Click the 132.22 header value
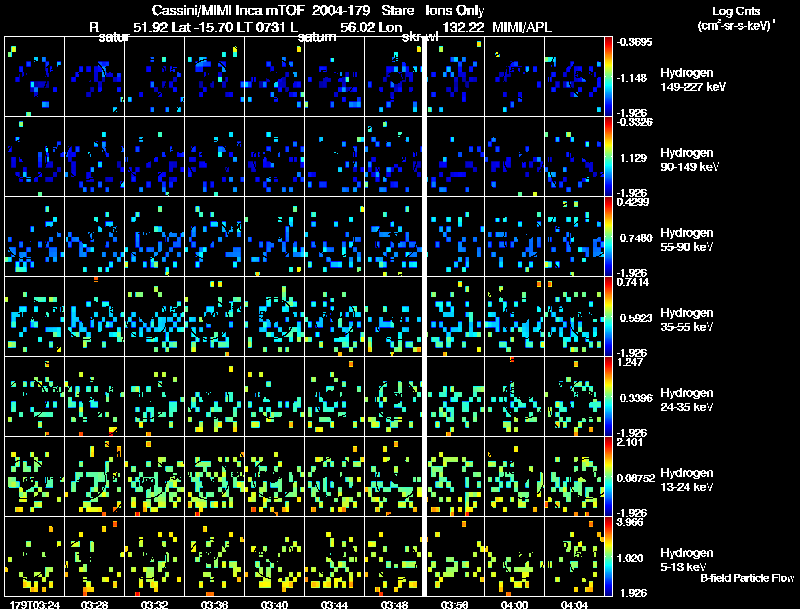 coord(463,27)
